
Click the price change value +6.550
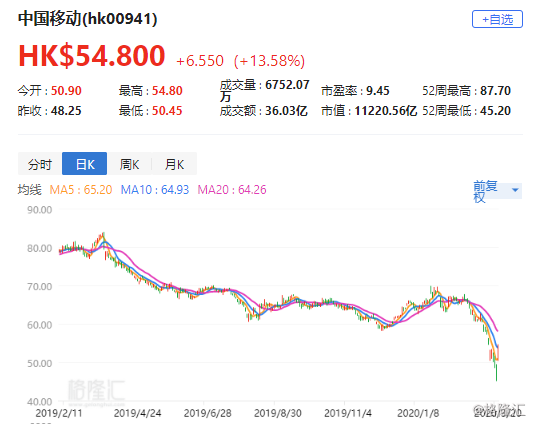tap(200, 61)
